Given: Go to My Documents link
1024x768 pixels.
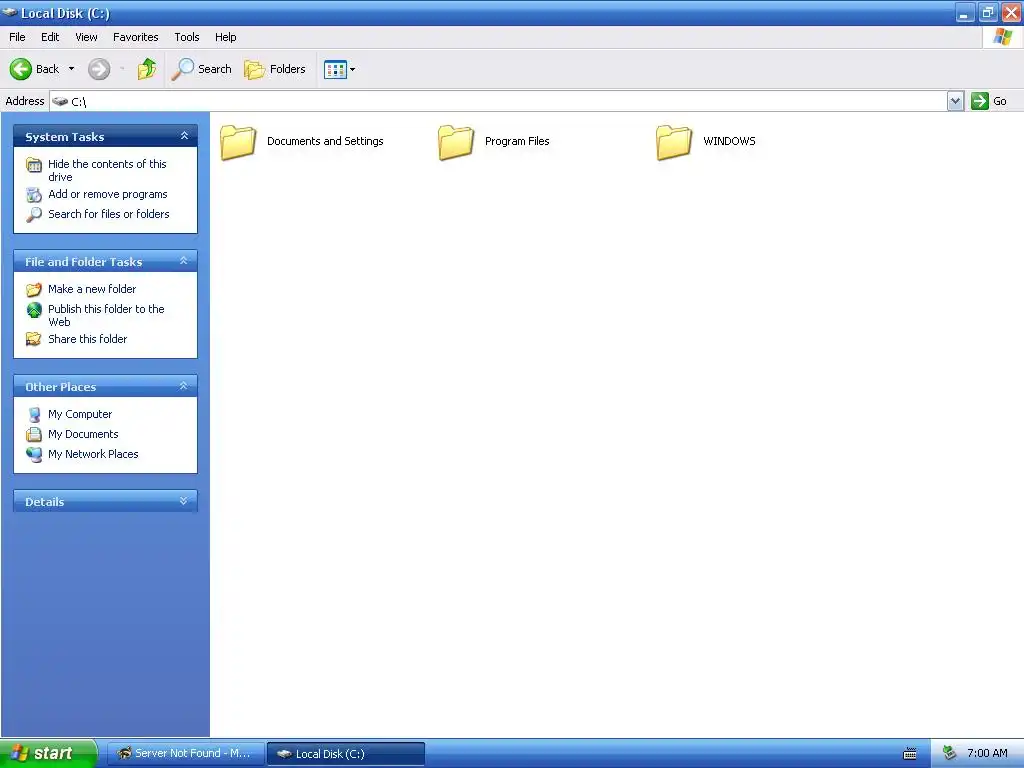Looking at the screenshot, I should 83,434.
